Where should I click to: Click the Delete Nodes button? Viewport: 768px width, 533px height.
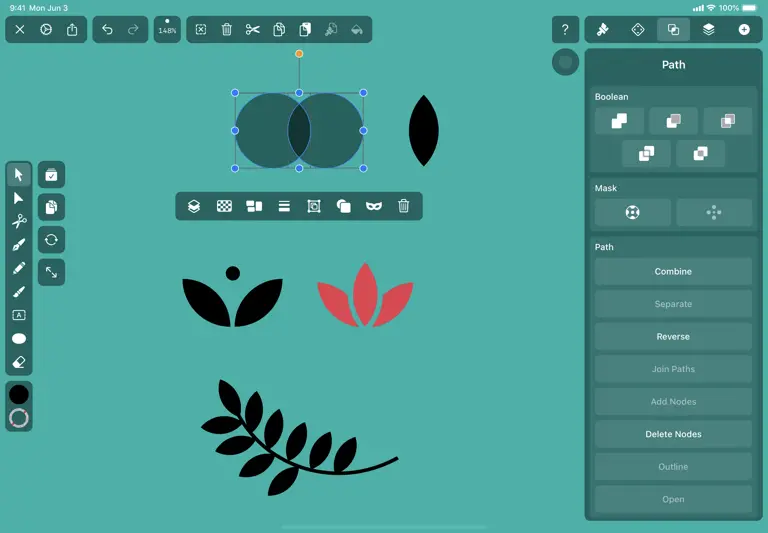[x=673, y=434]
